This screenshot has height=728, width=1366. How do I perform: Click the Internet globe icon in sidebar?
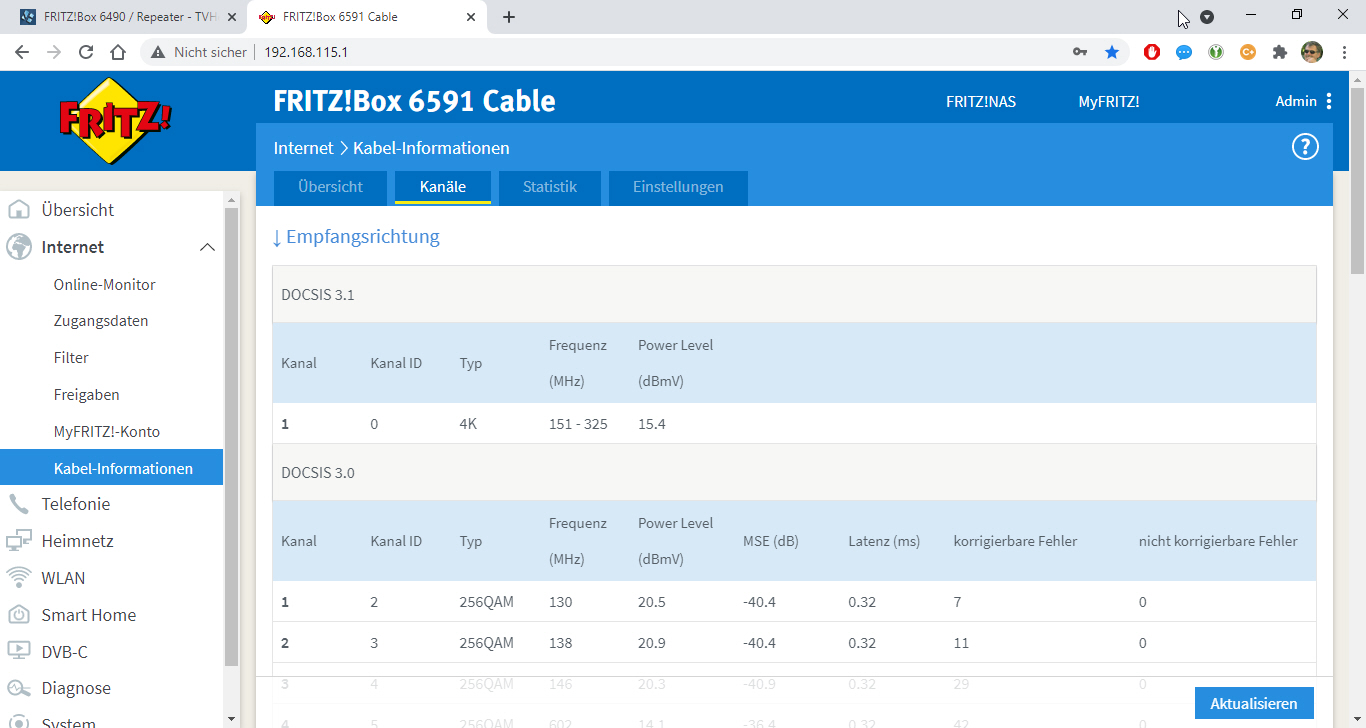pyautogui.click(x=19, y=247)
